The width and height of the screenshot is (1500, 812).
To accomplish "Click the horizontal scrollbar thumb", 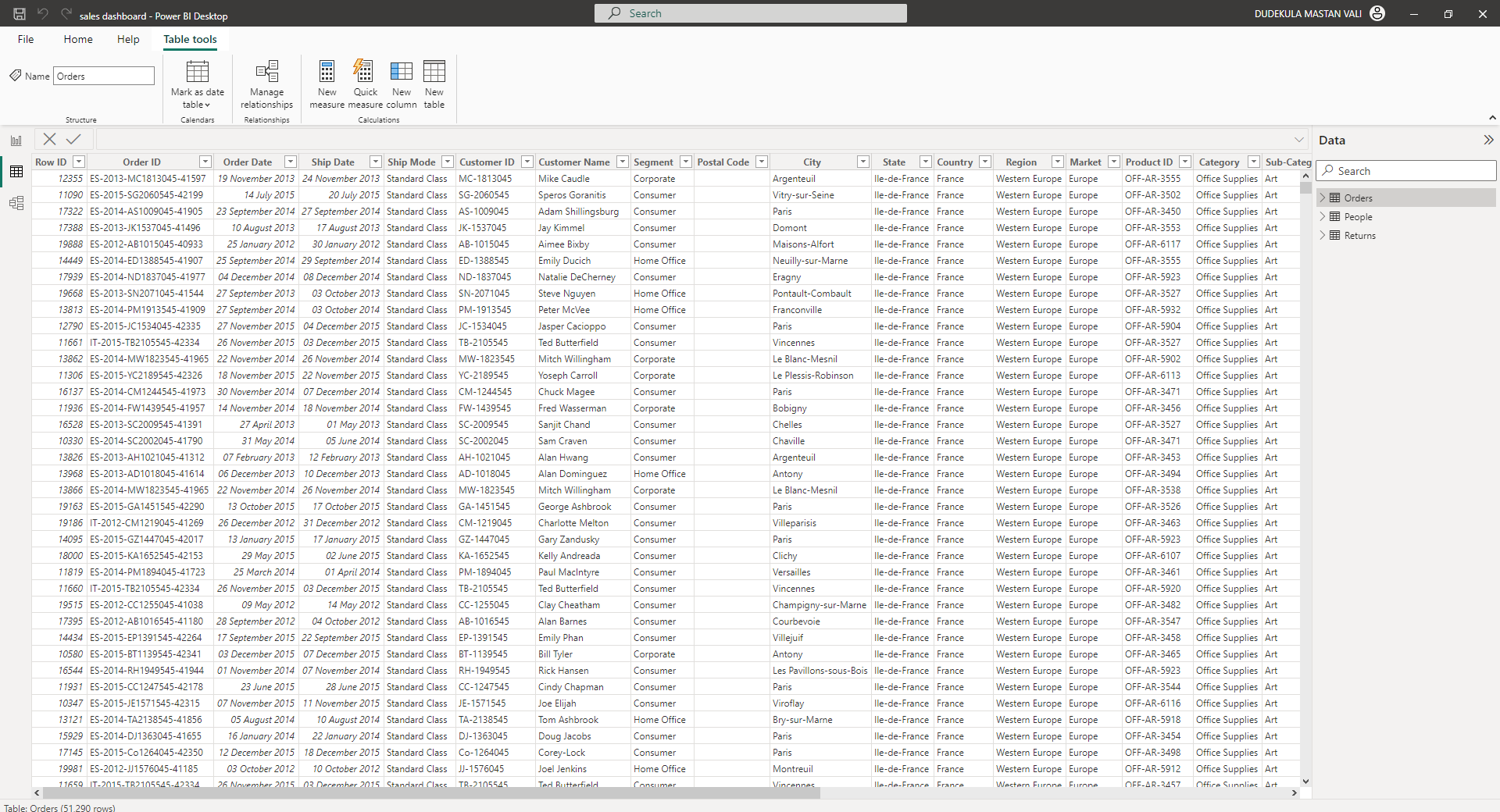I will pos(430,792).
